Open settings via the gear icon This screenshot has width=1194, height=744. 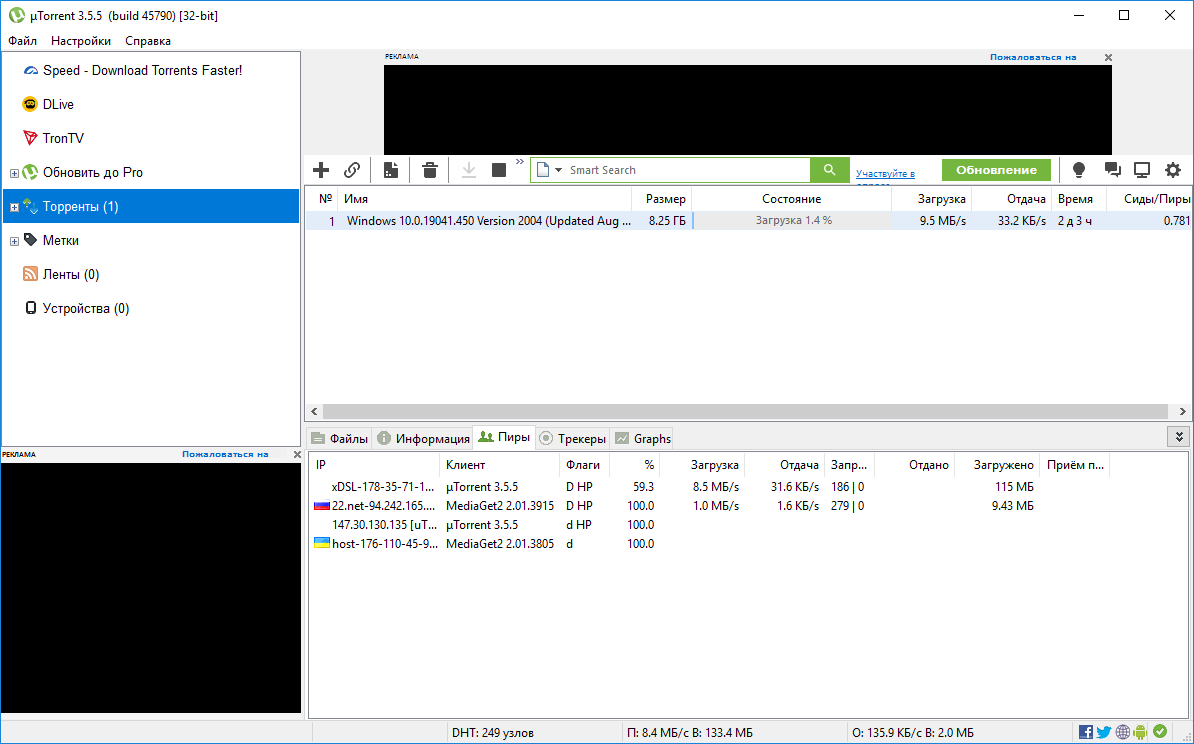(1173, 170)
